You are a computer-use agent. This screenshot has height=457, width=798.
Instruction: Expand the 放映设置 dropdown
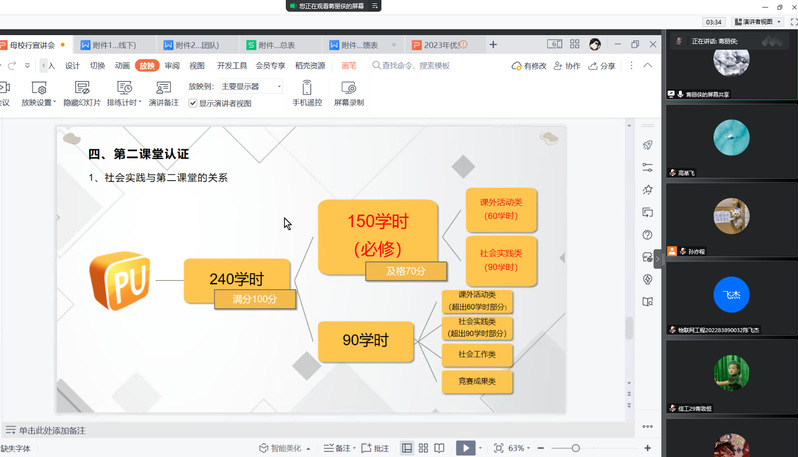54,103
